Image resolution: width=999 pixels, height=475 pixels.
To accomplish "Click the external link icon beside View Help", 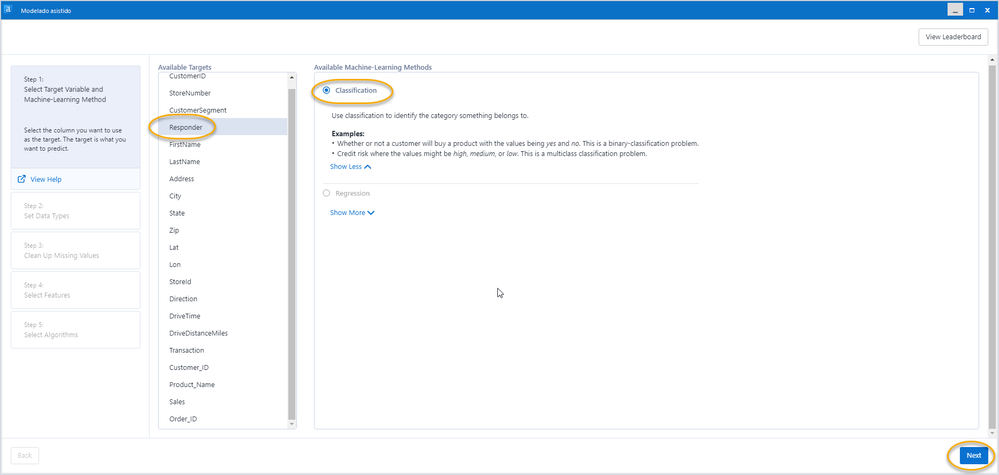I will click(x=22, y=180).
